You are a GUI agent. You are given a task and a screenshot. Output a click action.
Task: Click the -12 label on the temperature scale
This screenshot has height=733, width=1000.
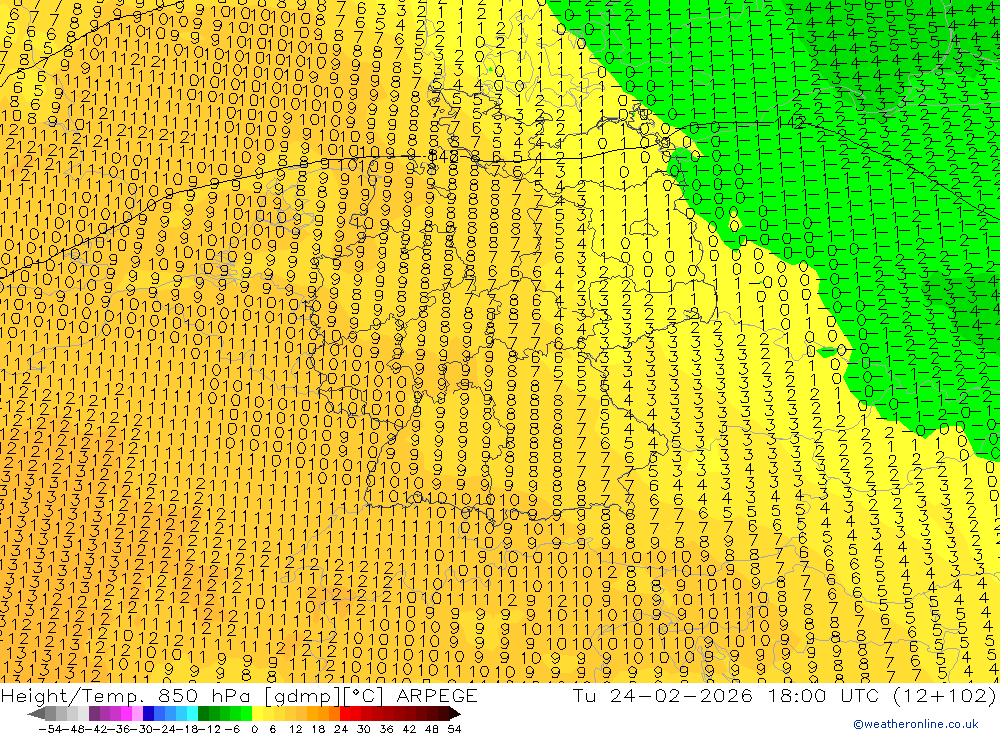[x=209, y=729]
